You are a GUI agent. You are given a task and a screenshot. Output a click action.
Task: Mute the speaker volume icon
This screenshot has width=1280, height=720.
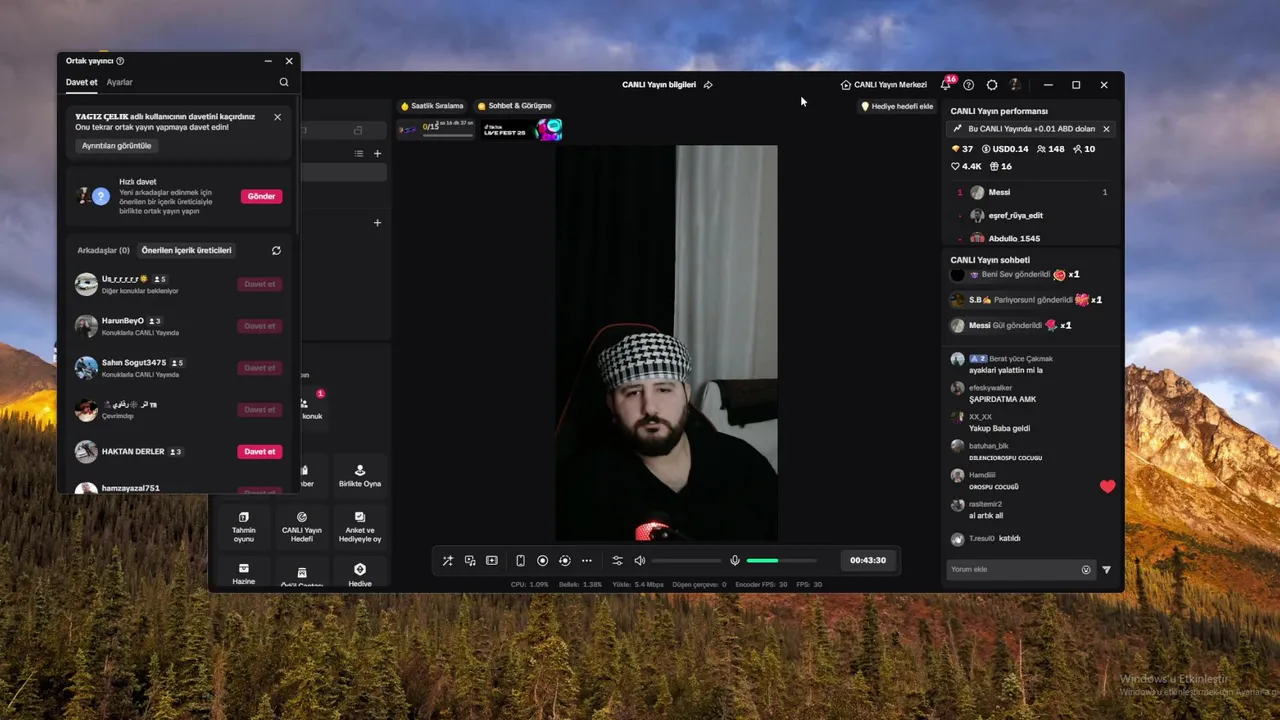pyautogui.click(x=640, y=561)
